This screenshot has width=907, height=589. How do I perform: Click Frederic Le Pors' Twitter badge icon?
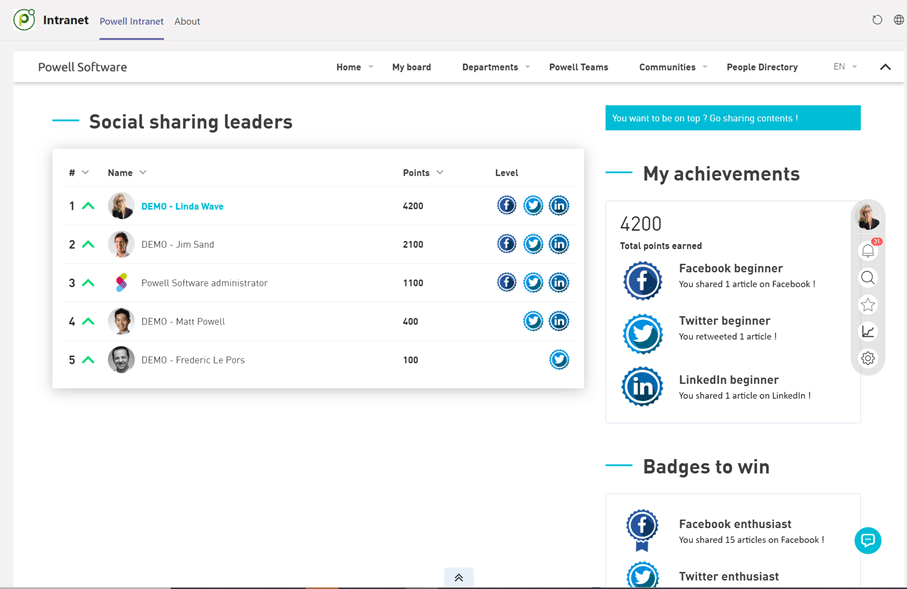[559, 359]
